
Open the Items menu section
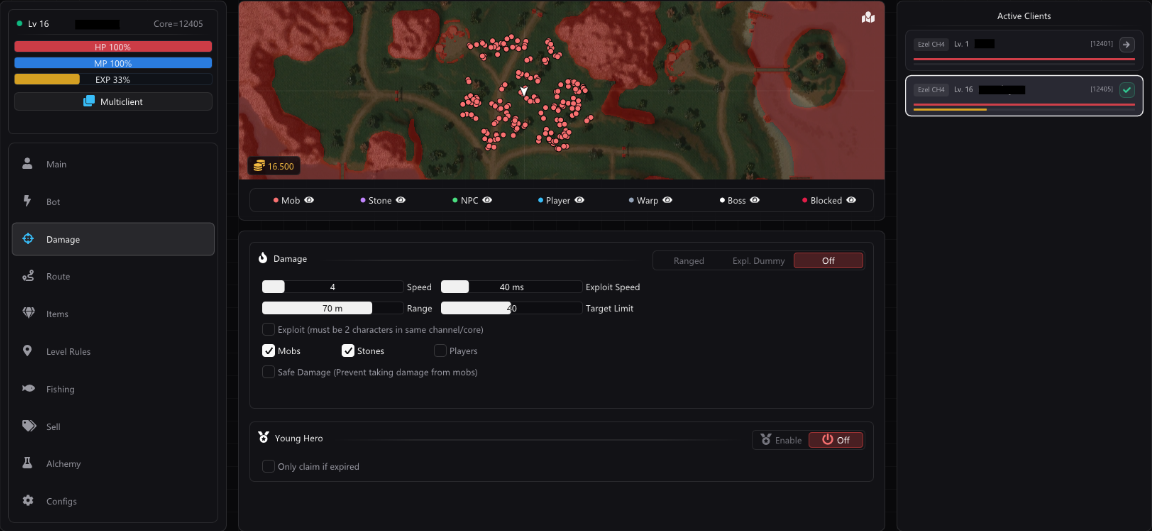(x=113, y=314)
